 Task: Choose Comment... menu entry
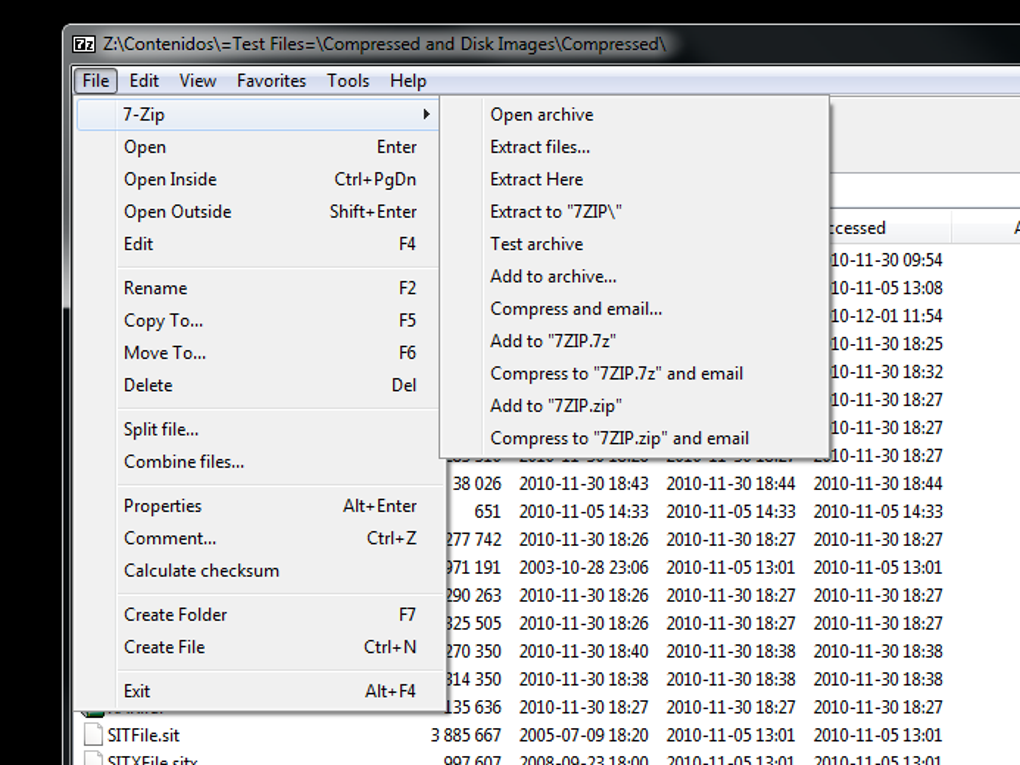(x=258, y=539)
